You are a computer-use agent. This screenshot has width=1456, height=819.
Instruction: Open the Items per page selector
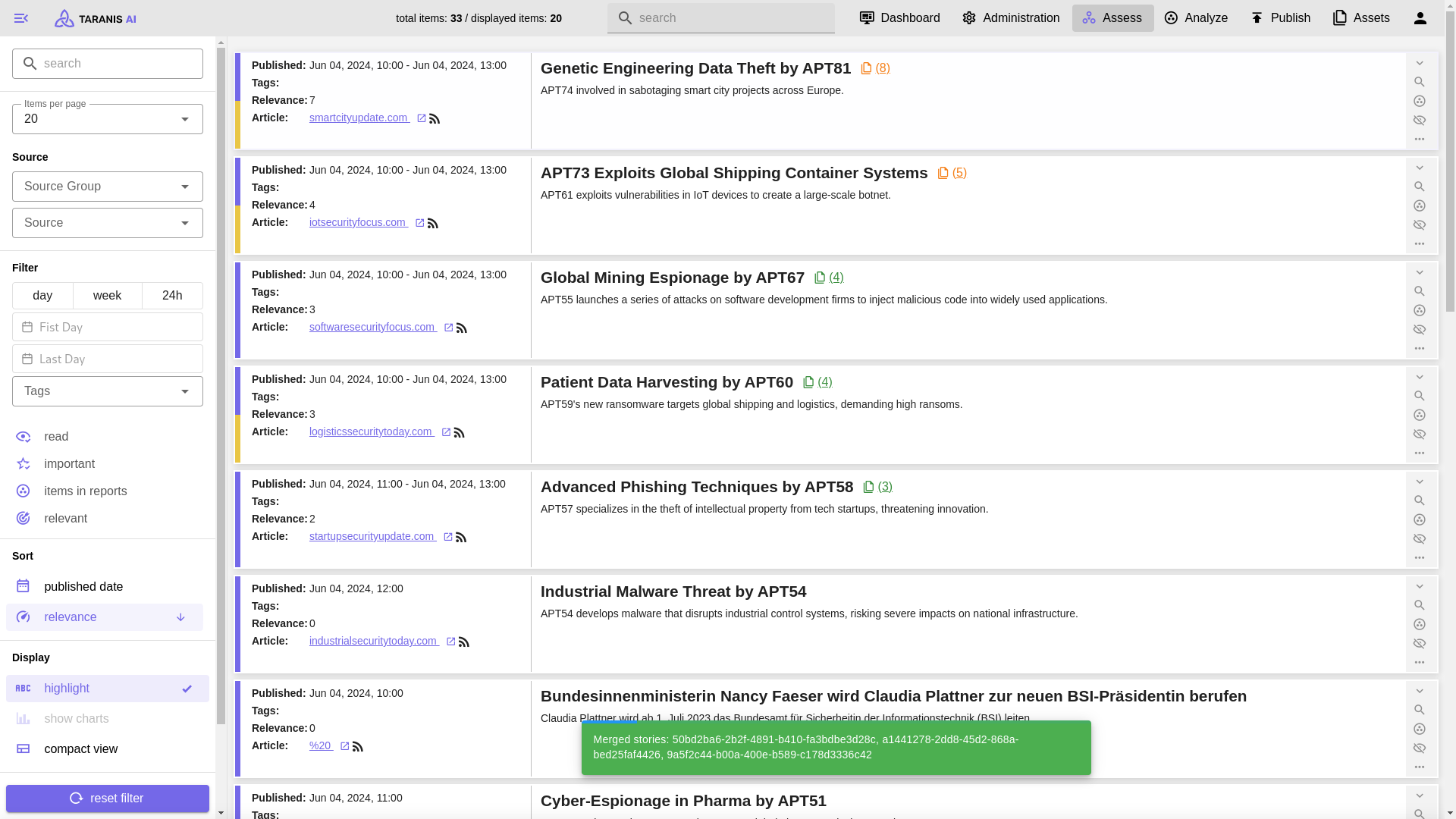(x=107, y=118)
